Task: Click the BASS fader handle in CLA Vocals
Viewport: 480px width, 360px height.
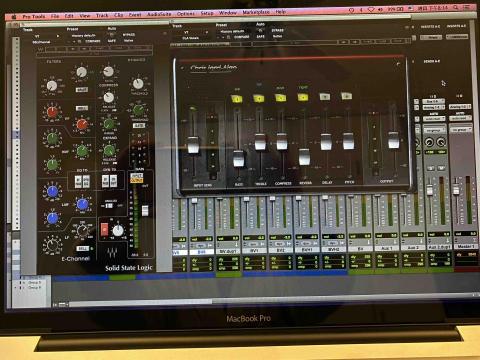Action: coord(239,158)
